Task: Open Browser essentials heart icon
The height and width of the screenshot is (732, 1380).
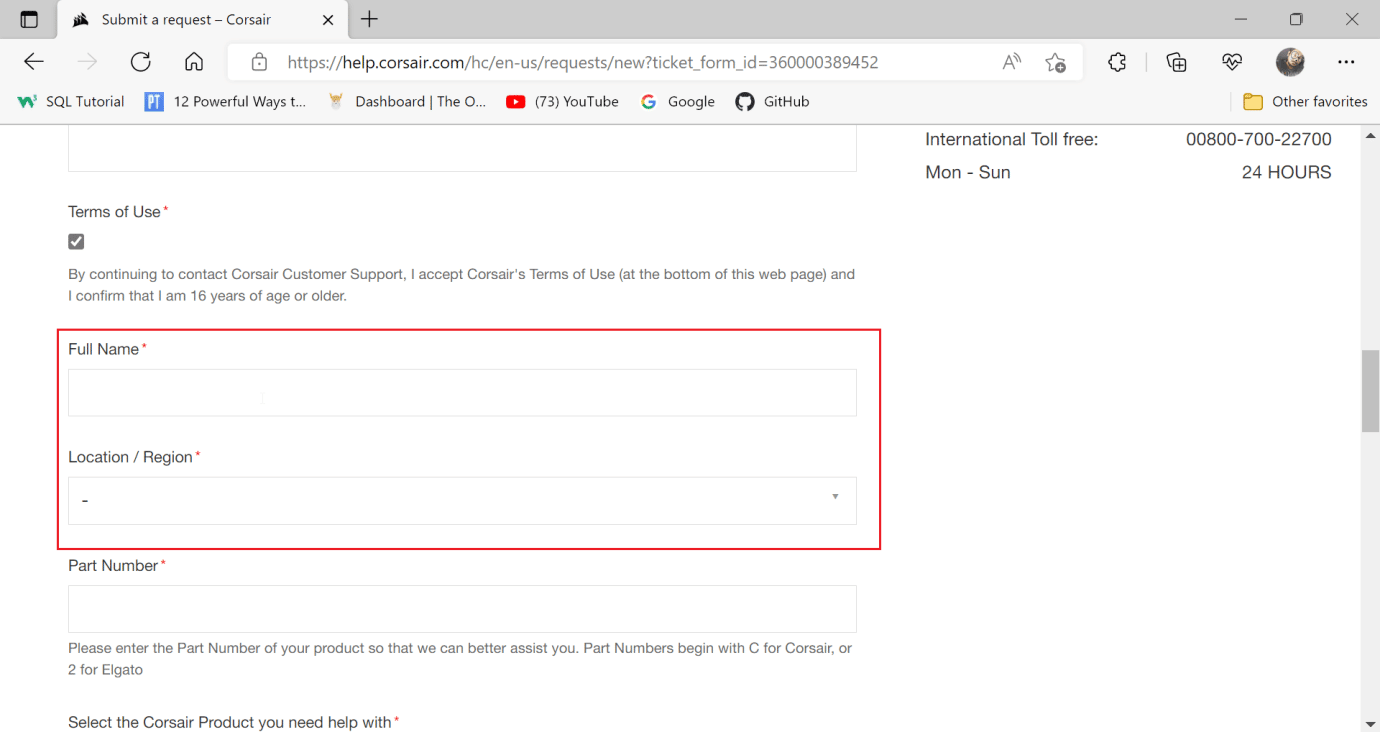Action: click(1231, 62)
